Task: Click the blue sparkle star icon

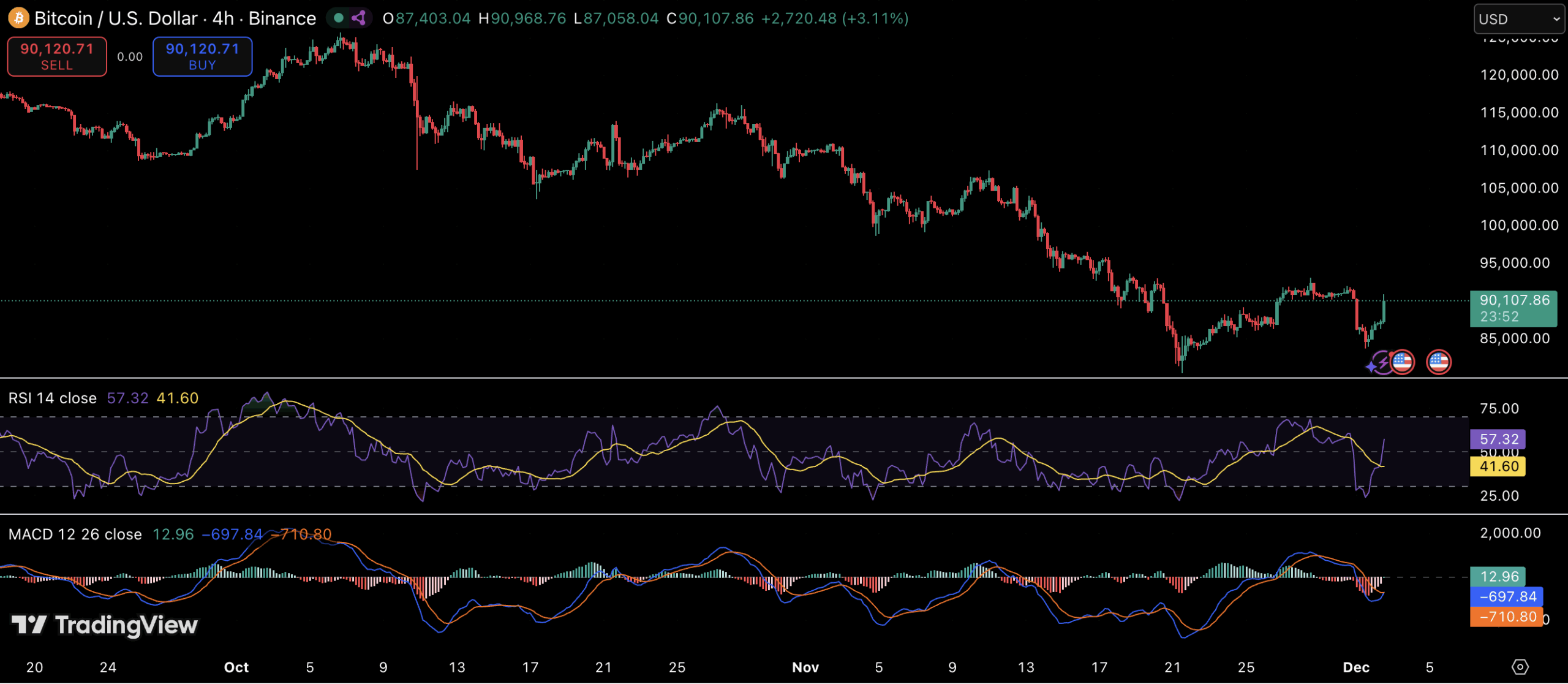Action: pyautogui.click(x=1371, y=367)
